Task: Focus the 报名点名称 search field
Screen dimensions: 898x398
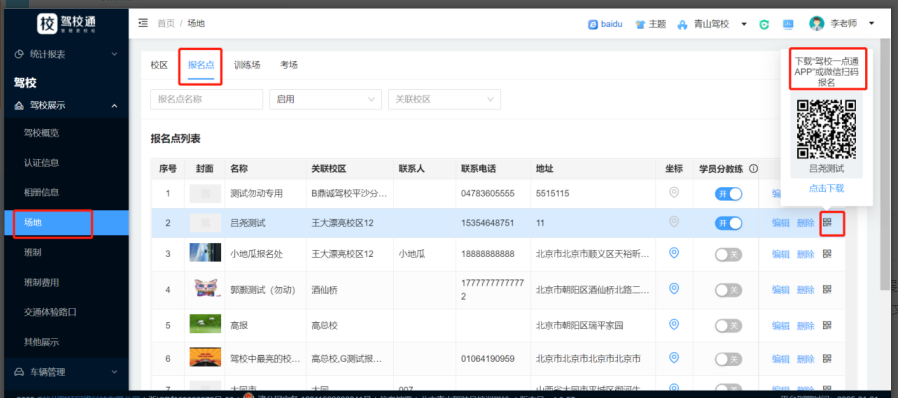Action: [206, 99]
